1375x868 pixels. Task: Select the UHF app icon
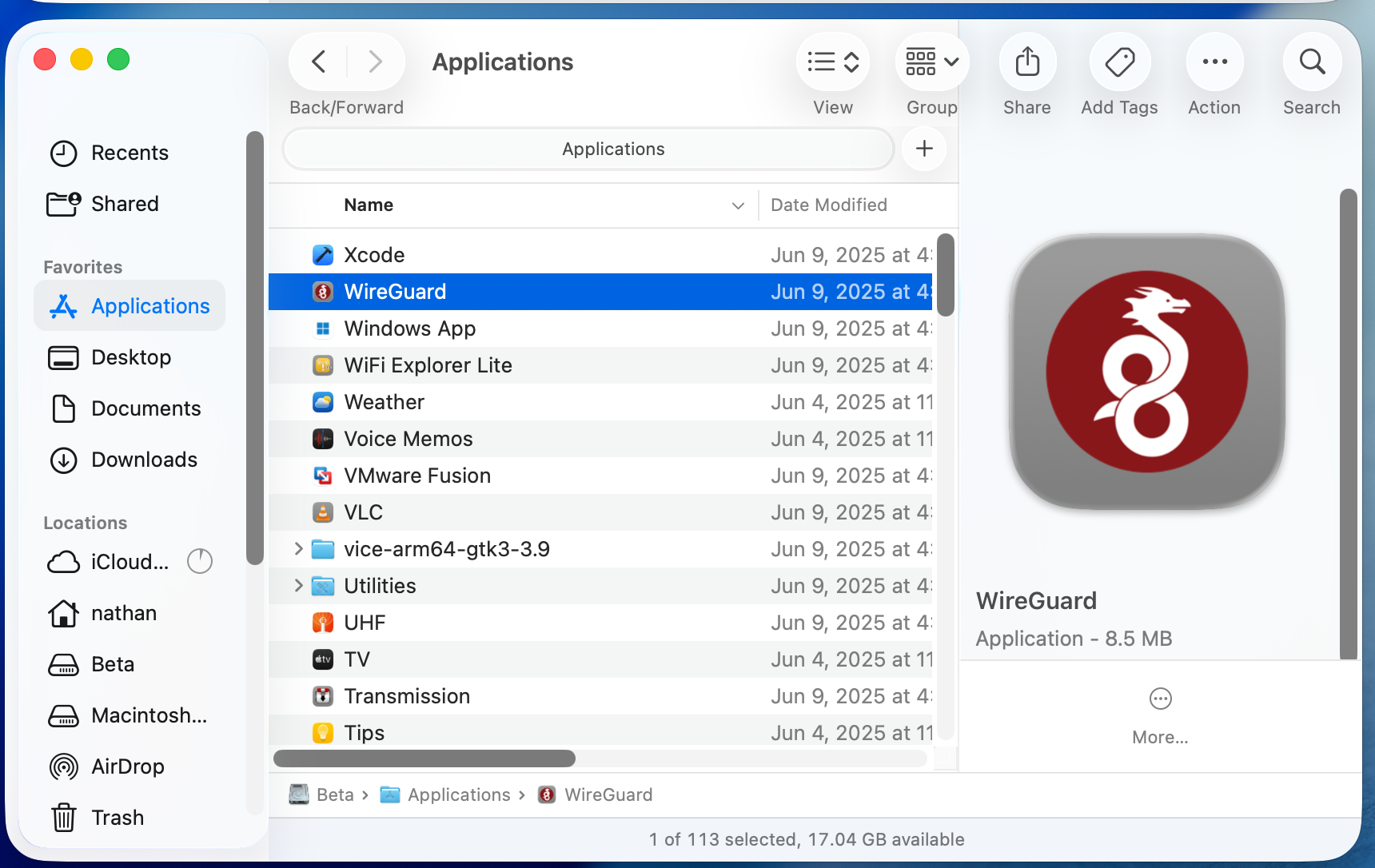pos(323,623)
